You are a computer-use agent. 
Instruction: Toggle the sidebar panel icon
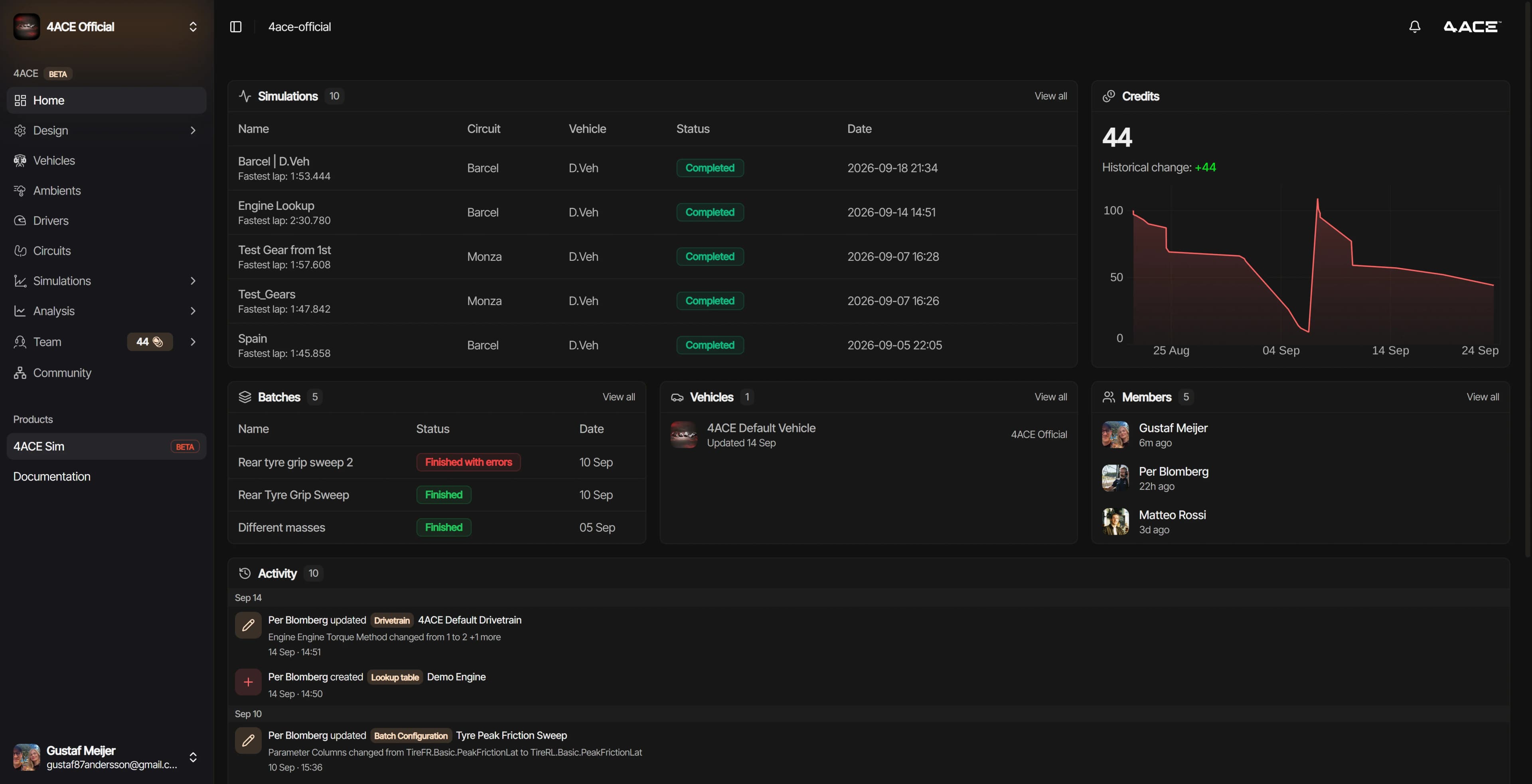235,27
